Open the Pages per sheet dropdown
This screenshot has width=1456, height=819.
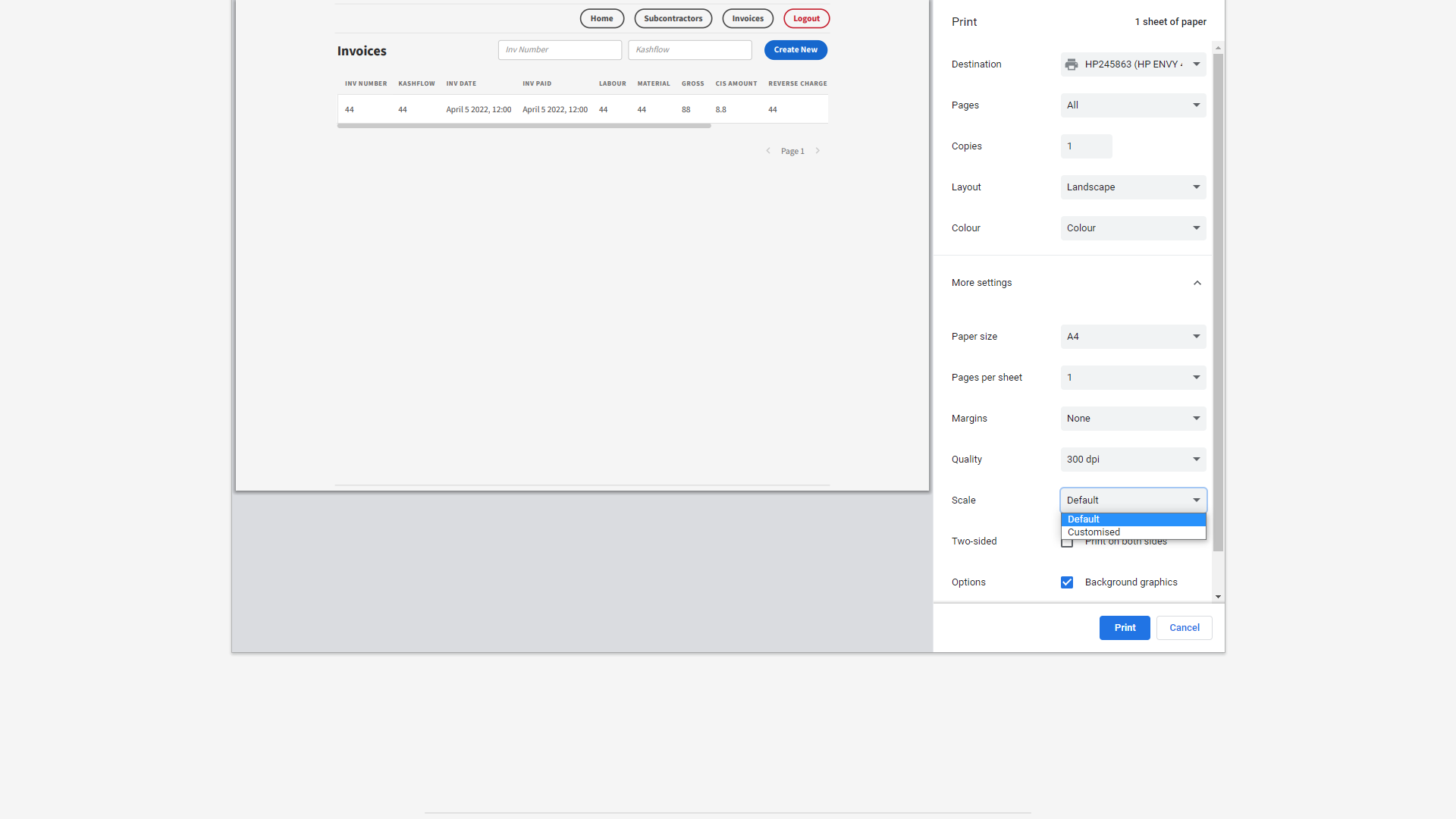coord(1132,377)
